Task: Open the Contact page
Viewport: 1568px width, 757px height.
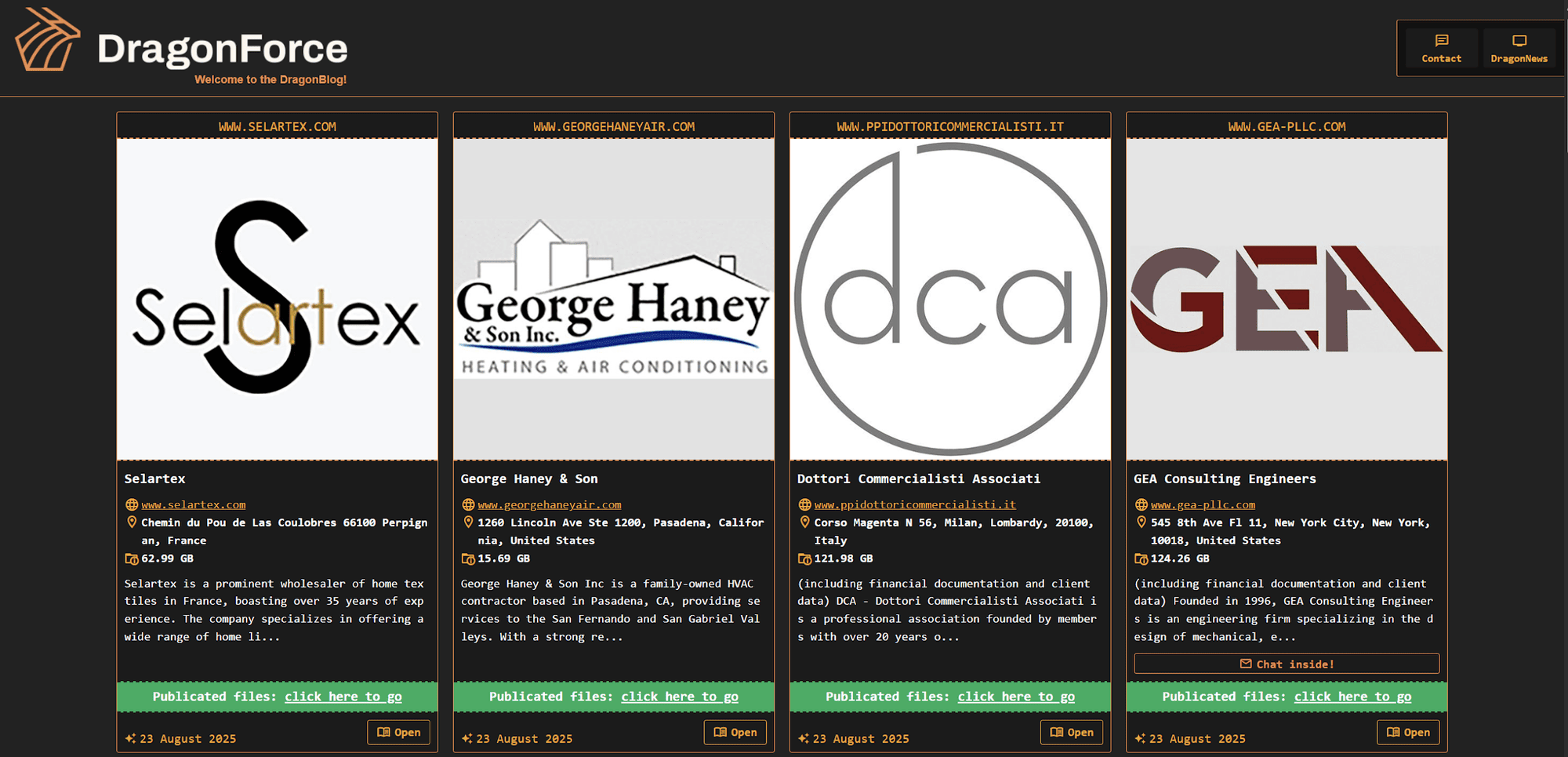Action: pos(1441,49)
